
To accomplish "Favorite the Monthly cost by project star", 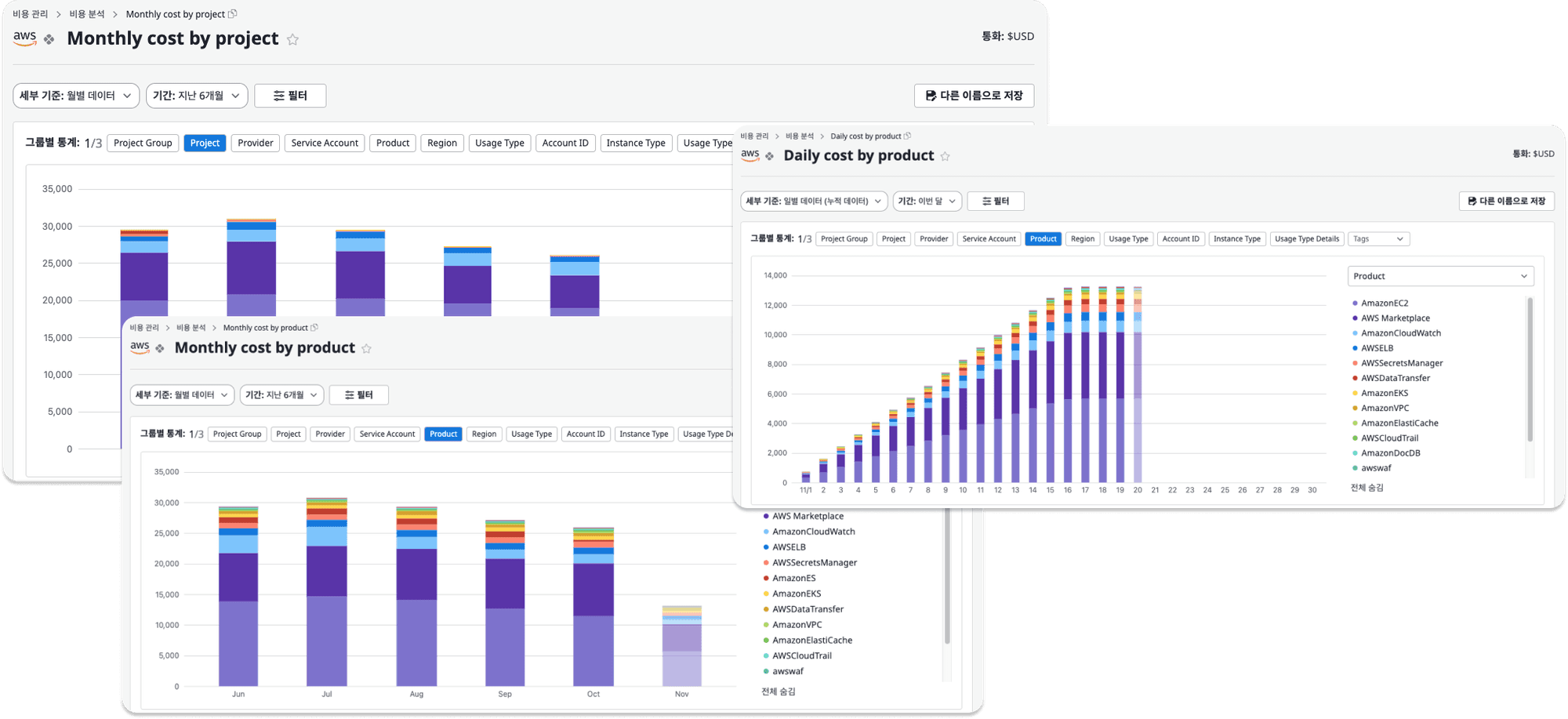I will click(x=292, y=39).
